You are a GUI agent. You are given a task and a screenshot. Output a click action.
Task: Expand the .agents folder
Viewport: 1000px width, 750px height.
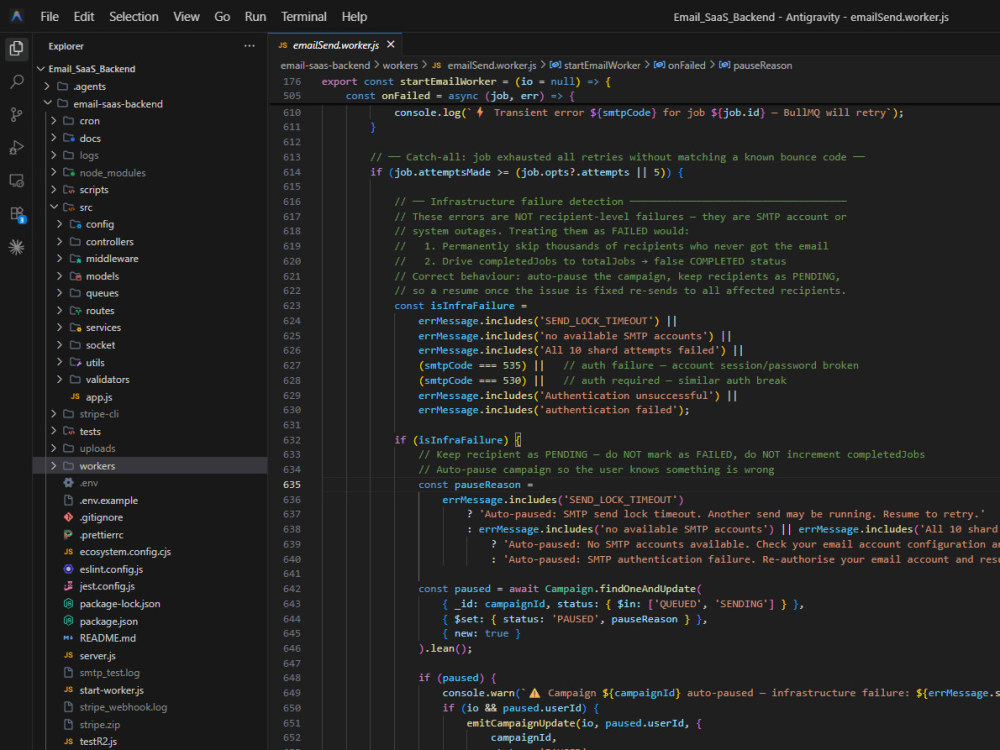pos(89,86)
